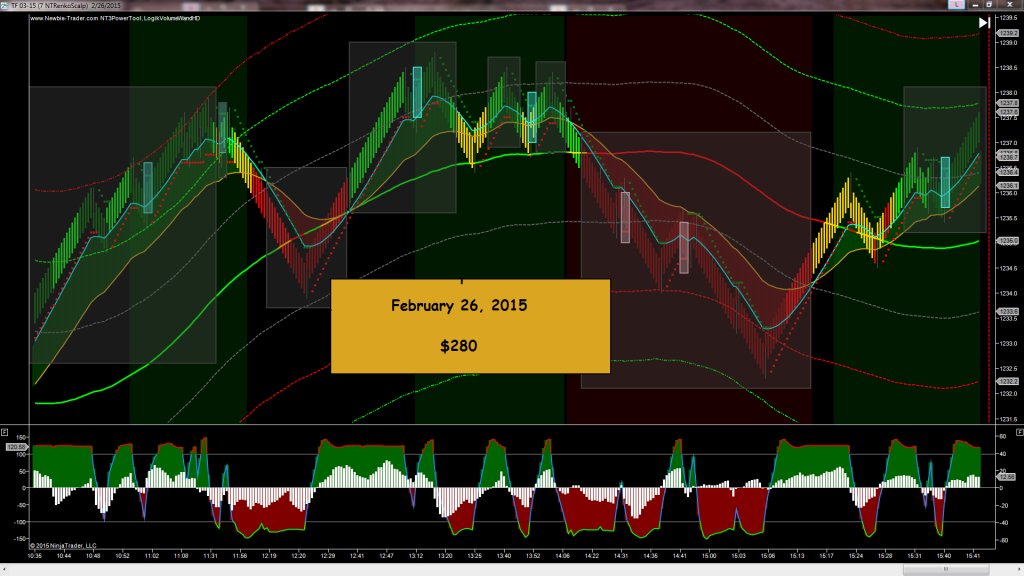Minimize the chart window
The image size is (1024, 576).
[975, 5]
